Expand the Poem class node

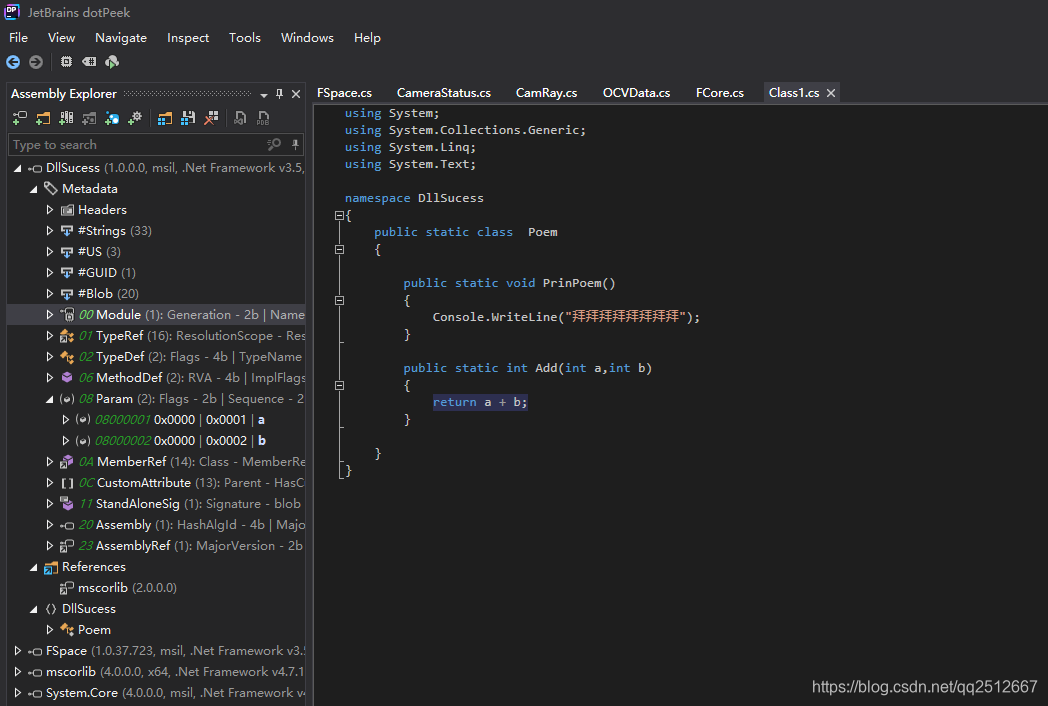(49, 630)
